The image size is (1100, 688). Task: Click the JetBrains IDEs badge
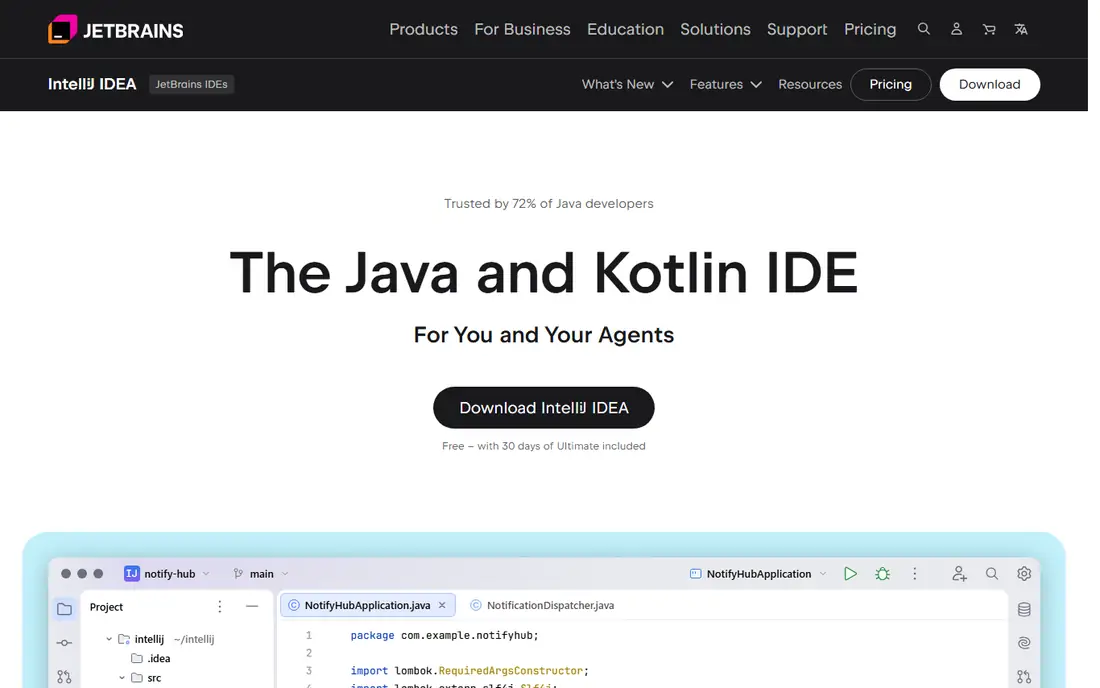point(192,84)
